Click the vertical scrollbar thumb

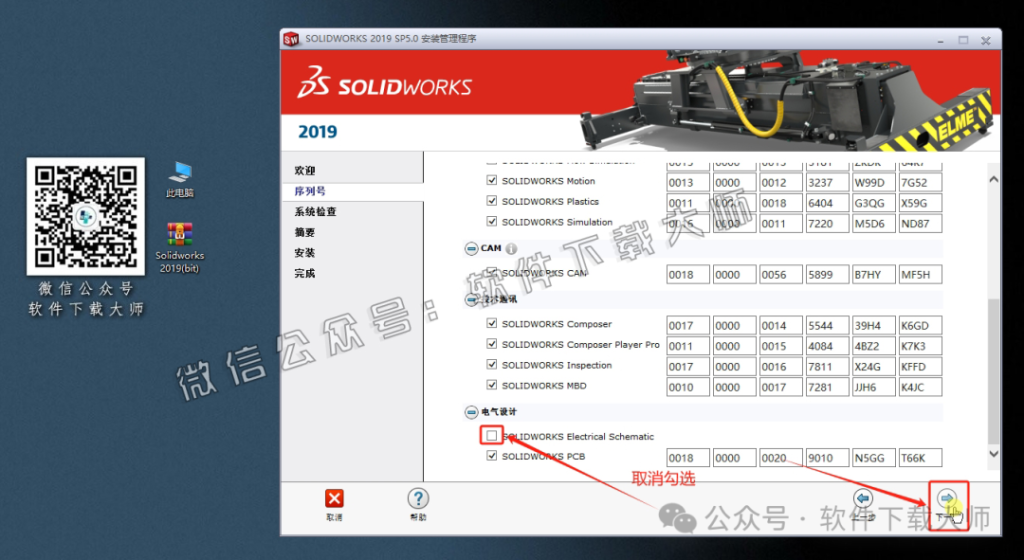[x=993, y=370]
